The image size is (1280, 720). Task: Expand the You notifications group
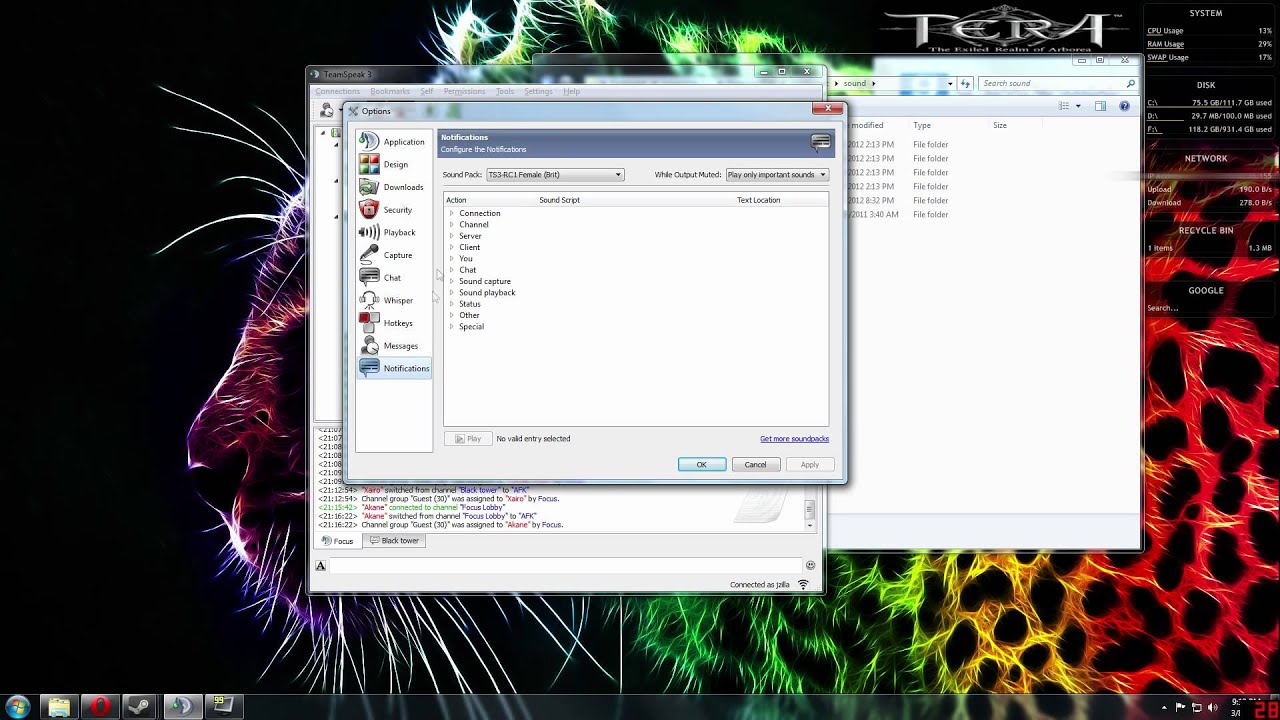point(452,259)
